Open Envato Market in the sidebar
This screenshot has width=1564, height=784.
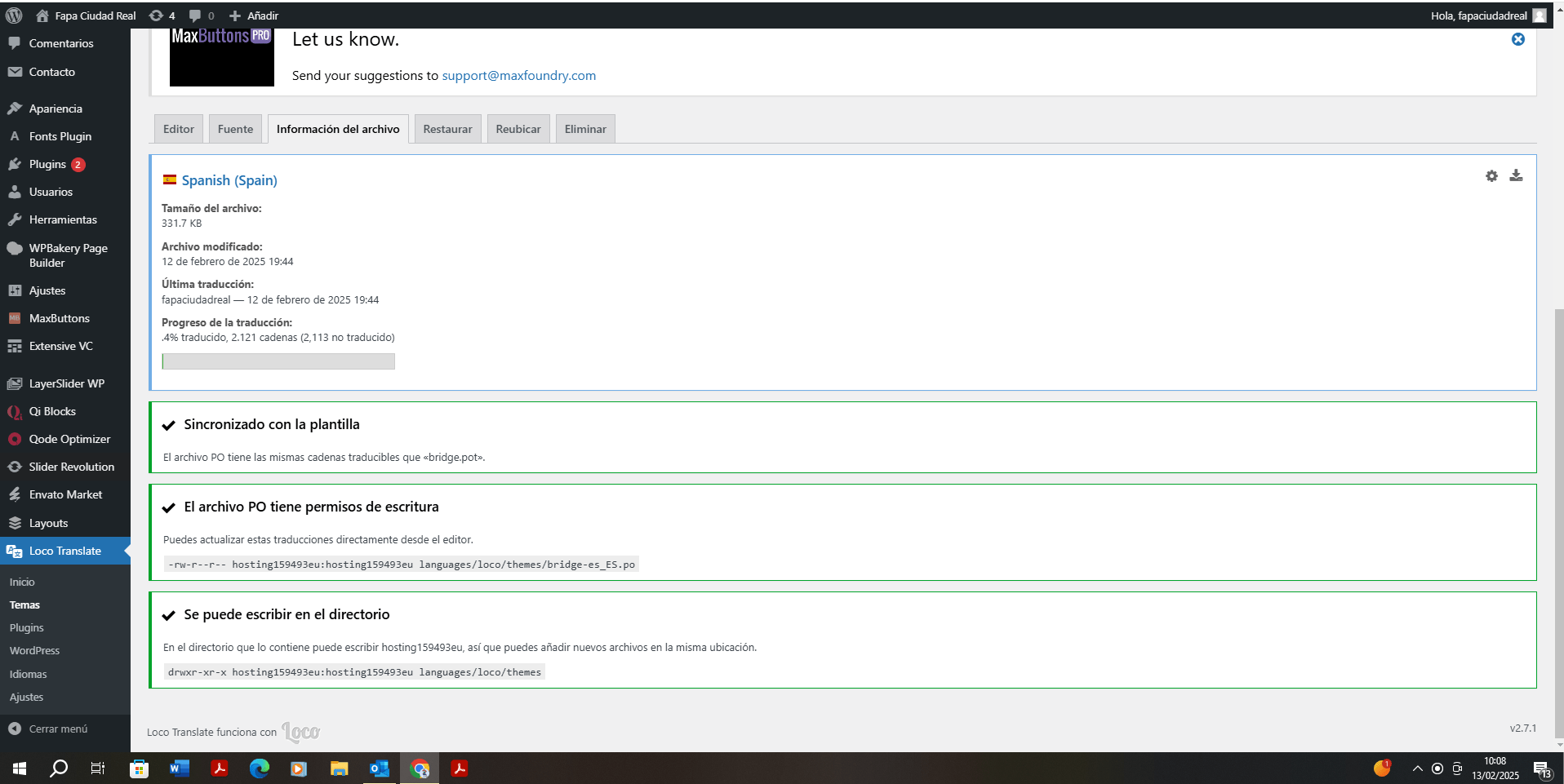coord(65,494)
